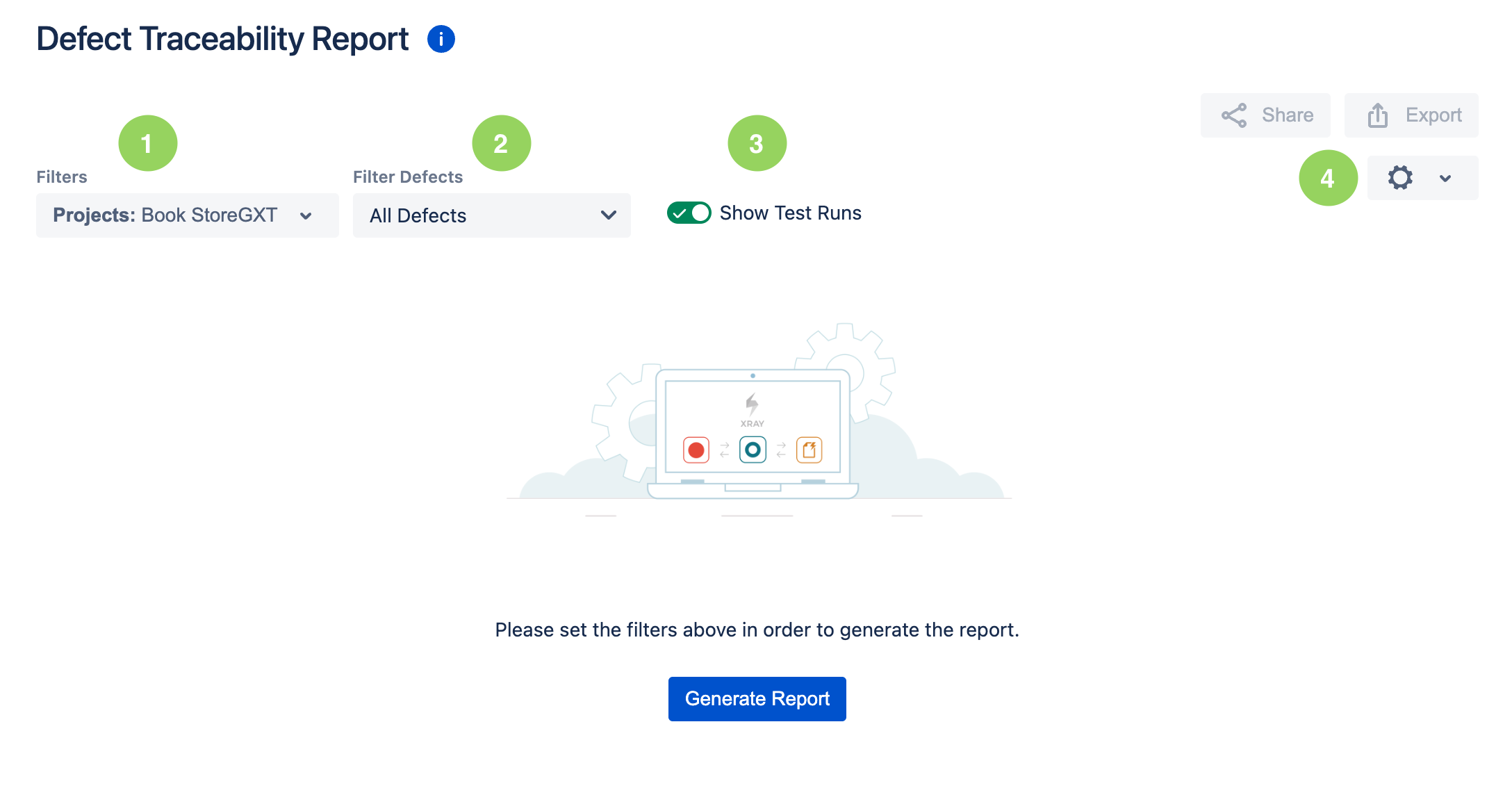The image size is (1512, 788).
Task: Expand the Projects: Book StoreGXT dropdown
Action: 188,215
